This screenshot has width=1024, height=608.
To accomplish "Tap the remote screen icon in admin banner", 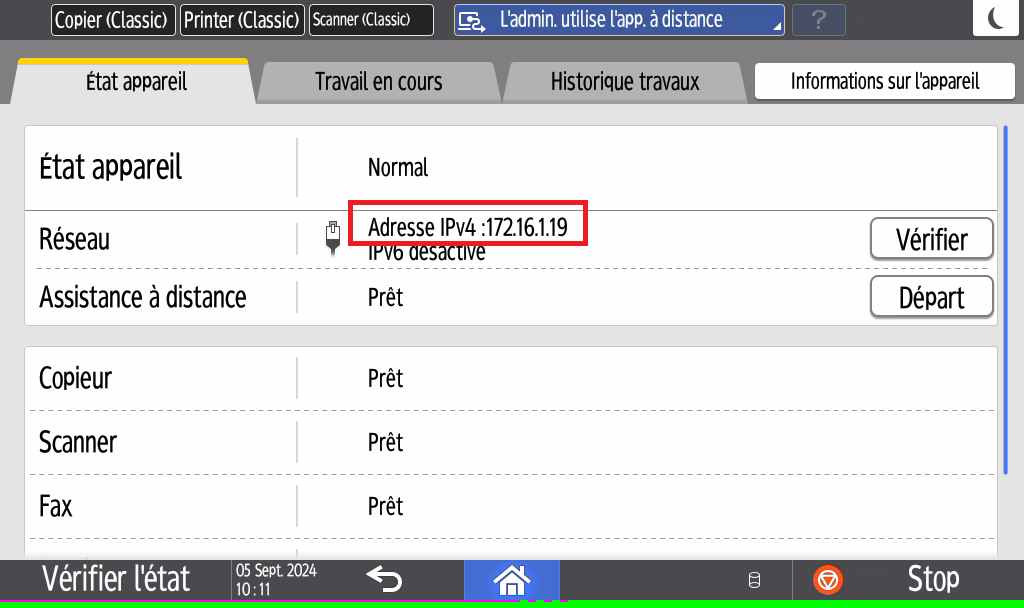I will pos(471,20).
